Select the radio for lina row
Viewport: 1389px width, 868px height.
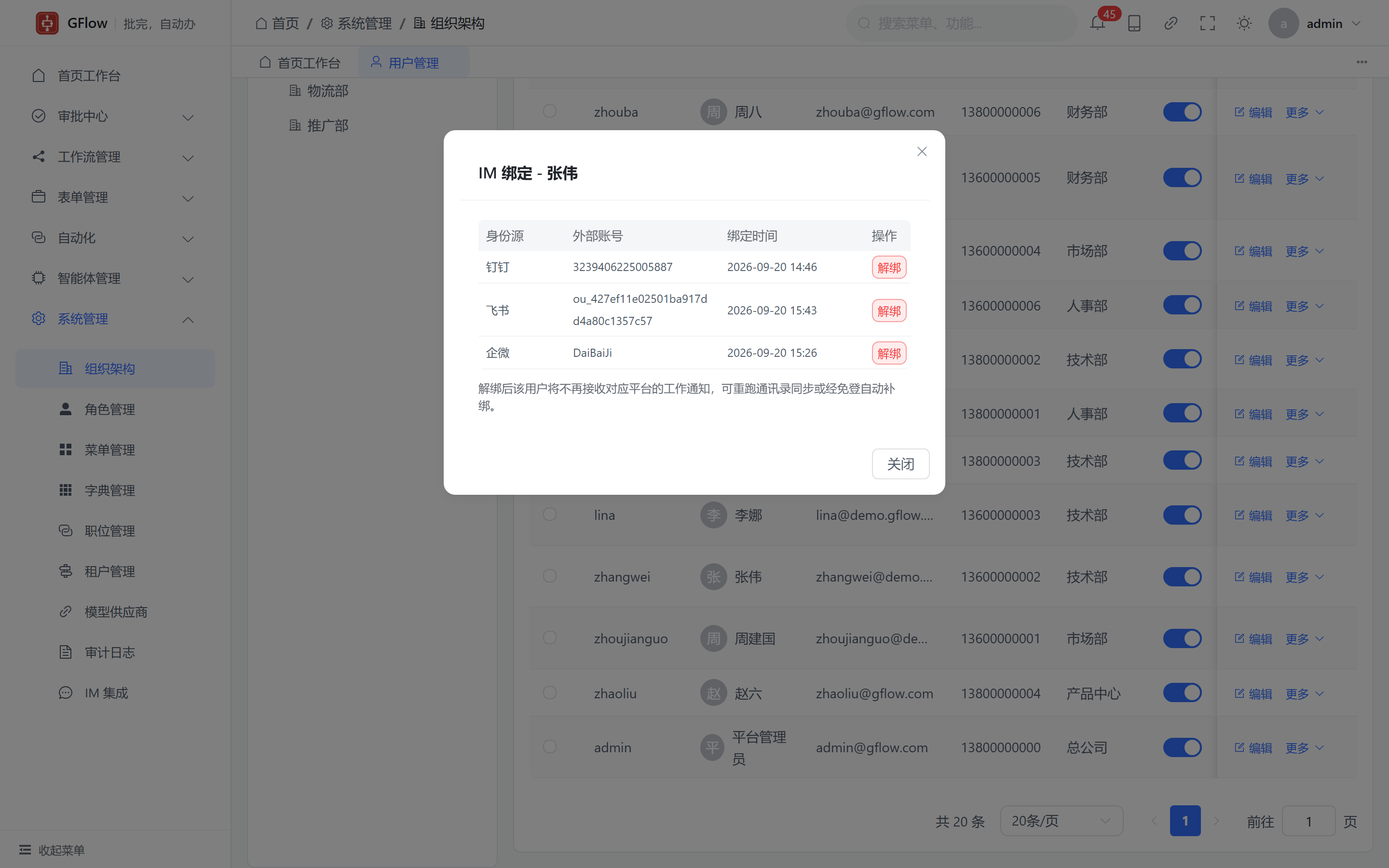[x=550, y=514]
